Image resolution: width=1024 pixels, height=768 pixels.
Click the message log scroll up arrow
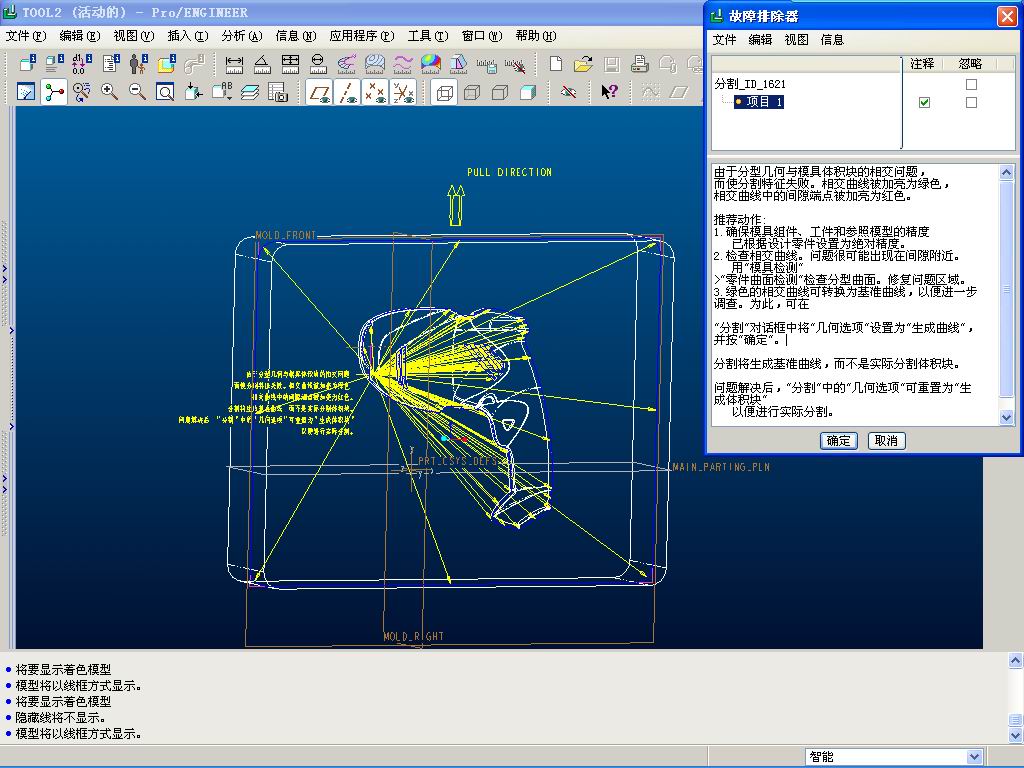point(1016,660)
